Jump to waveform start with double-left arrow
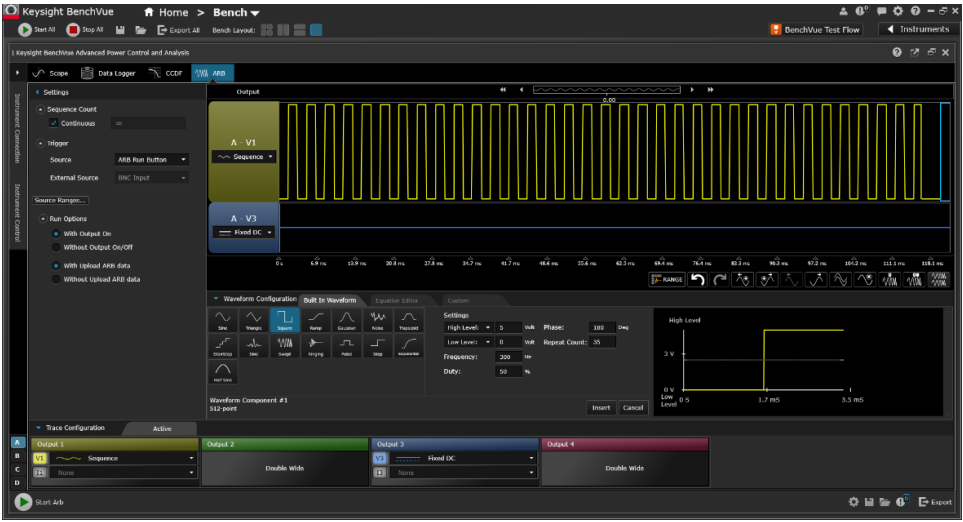Viewport: 963px width, 522px height. 503,90
